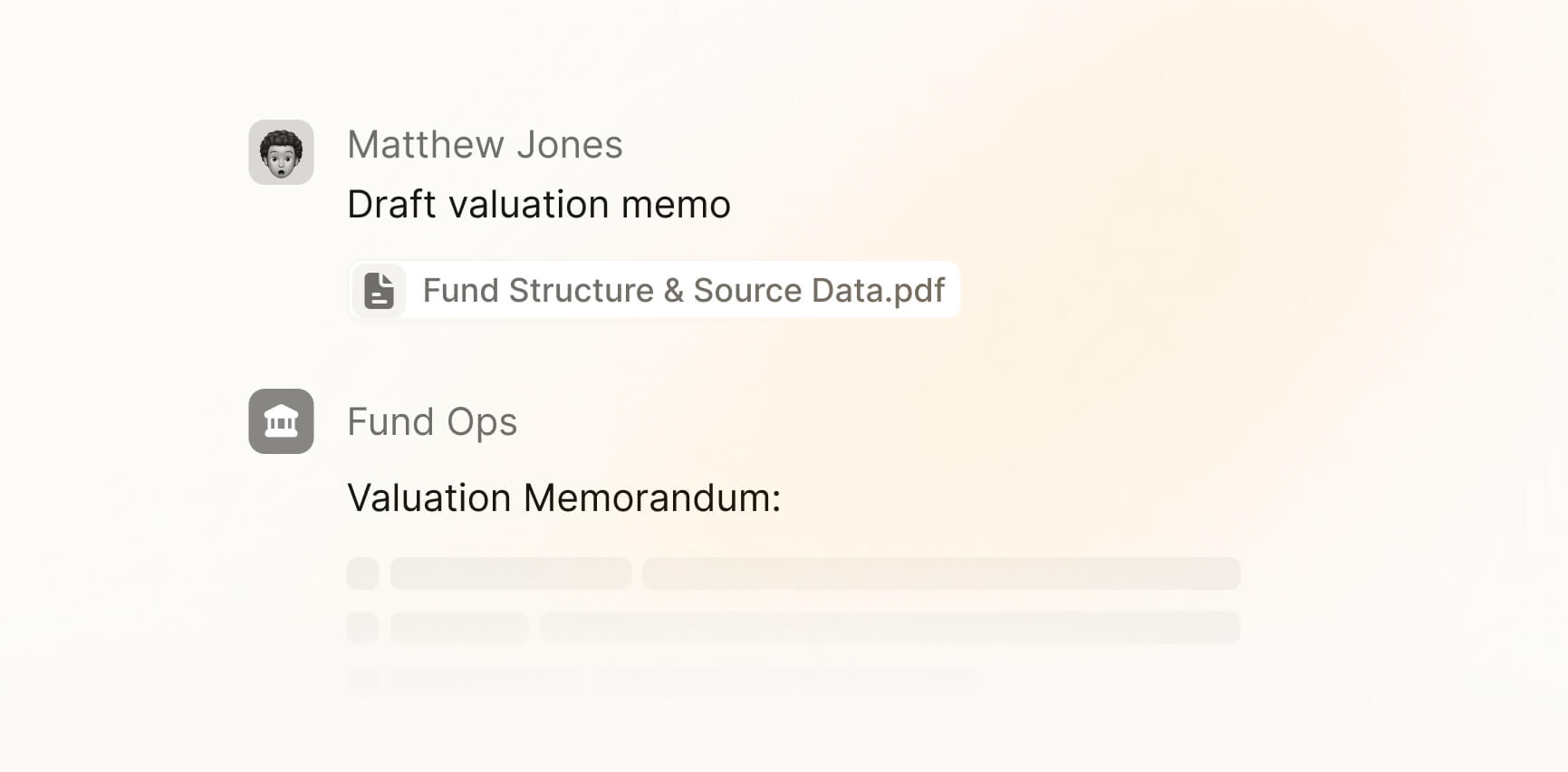The image size is (1568, 772).
Task: Select the "Draft valuation memo" message text
Action: pyautogui.click(x=539, y=205)
